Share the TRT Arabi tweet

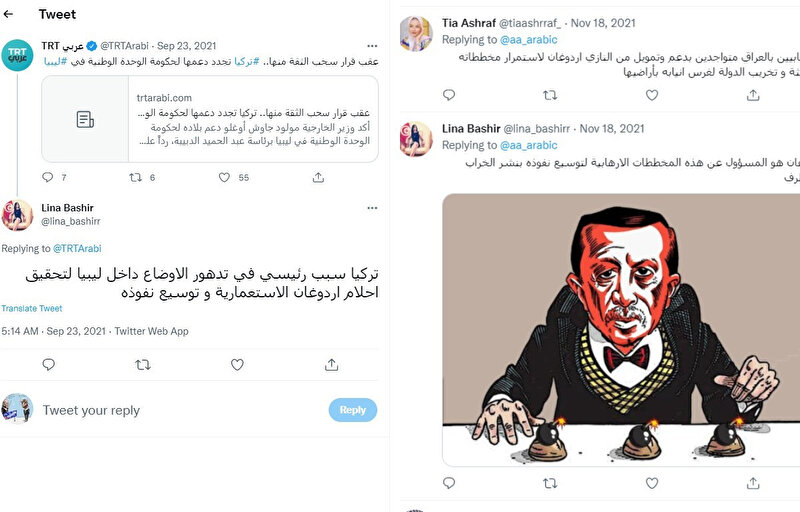click(318, 177)
